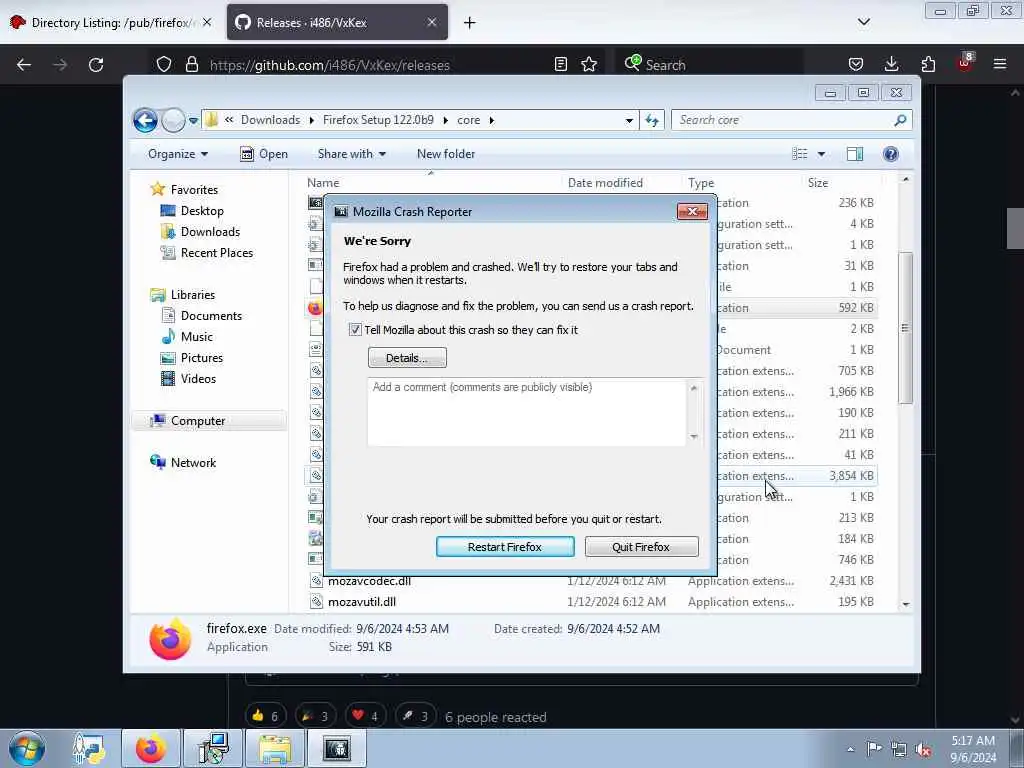This screenshot has width=1024, height=768.
Task: Click the Explorer file list scroll-down arrow
Action: click(906, 604)
